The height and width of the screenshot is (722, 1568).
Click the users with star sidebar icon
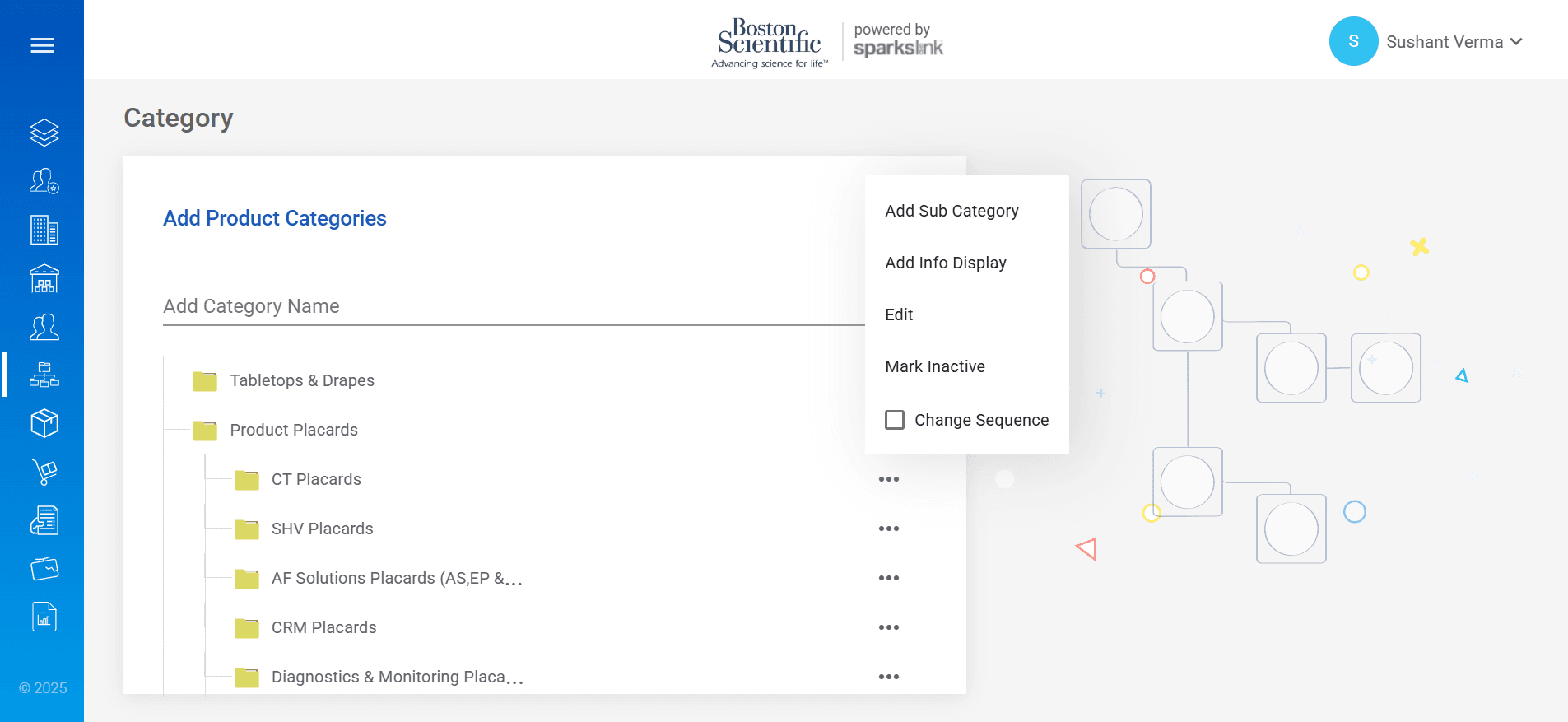click(44, 181)
